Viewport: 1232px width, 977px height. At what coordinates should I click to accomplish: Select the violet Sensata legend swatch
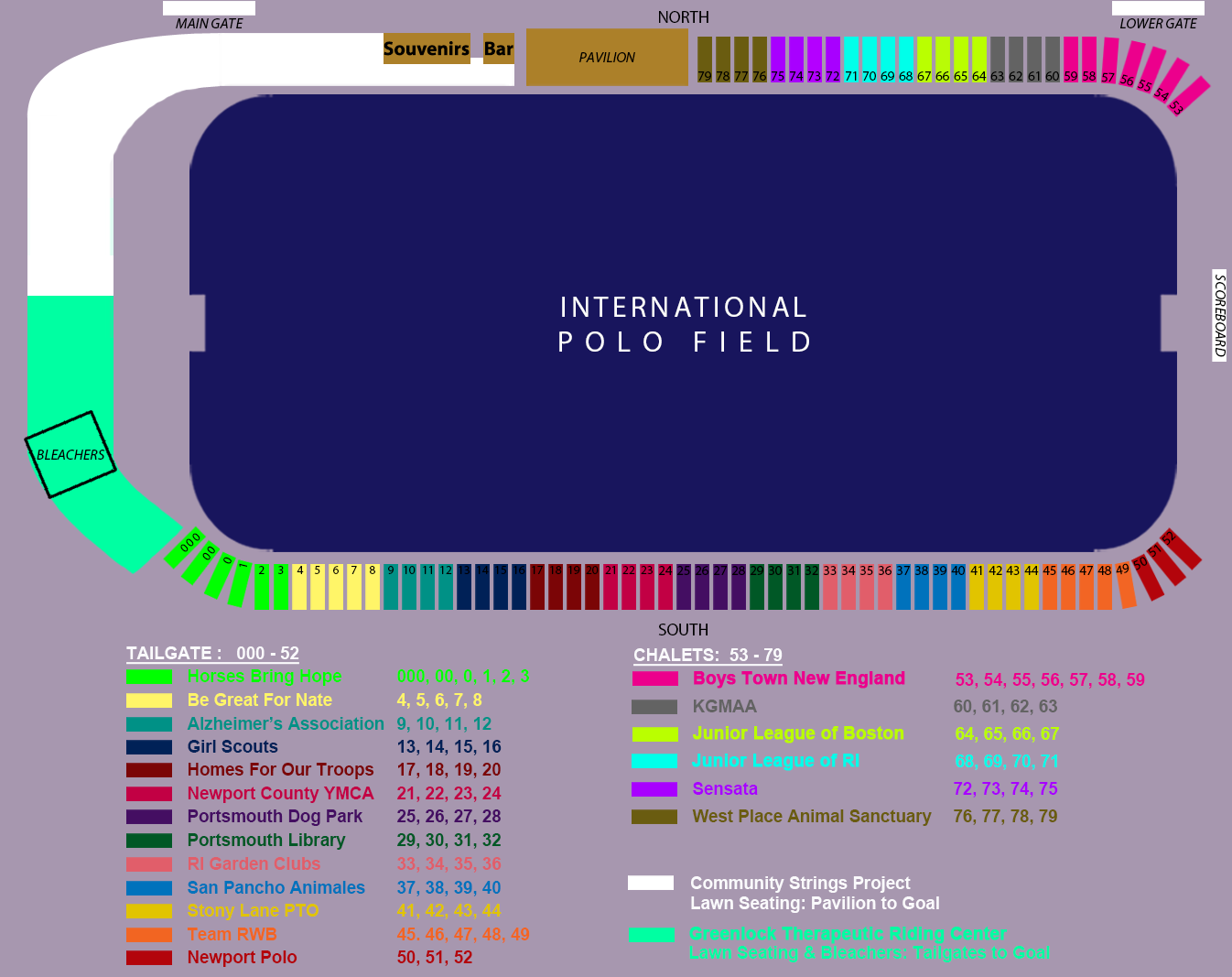[x=654, y=789]
